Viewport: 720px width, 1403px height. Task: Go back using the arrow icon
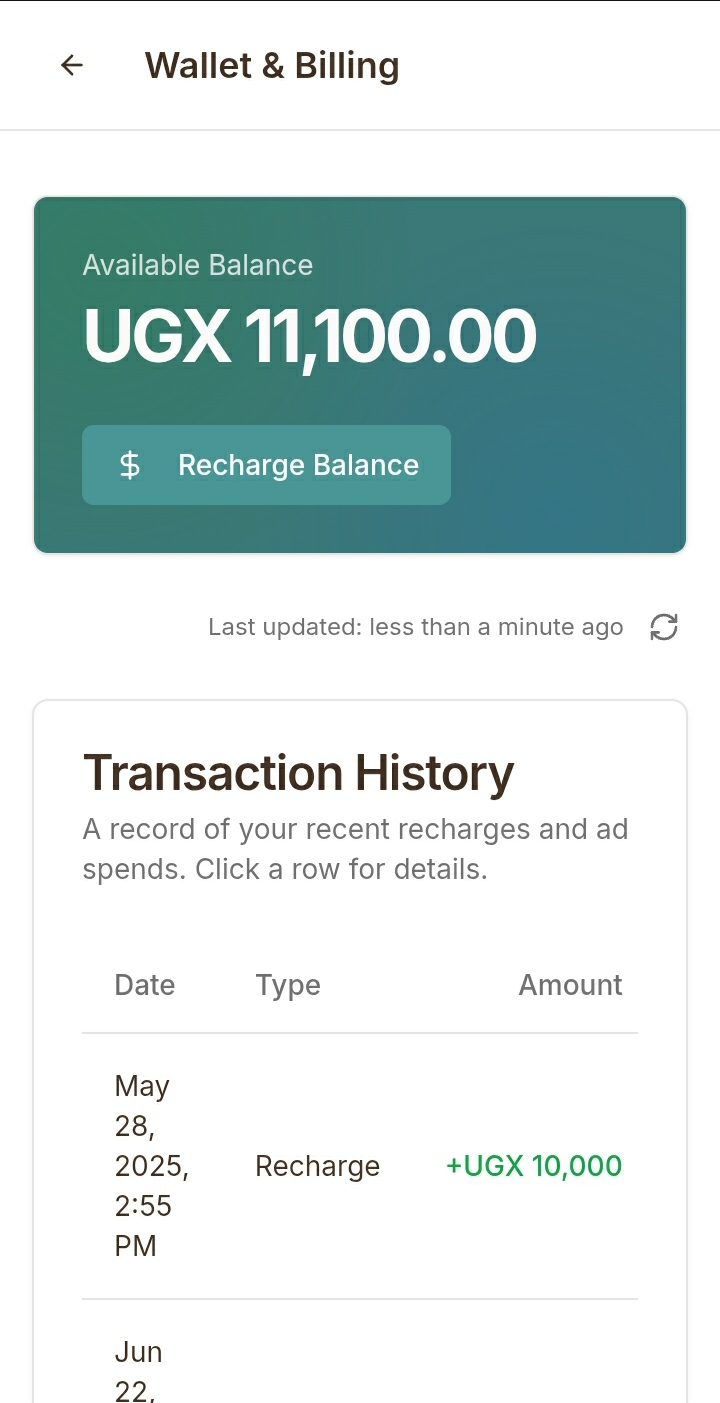pos(71,66)
